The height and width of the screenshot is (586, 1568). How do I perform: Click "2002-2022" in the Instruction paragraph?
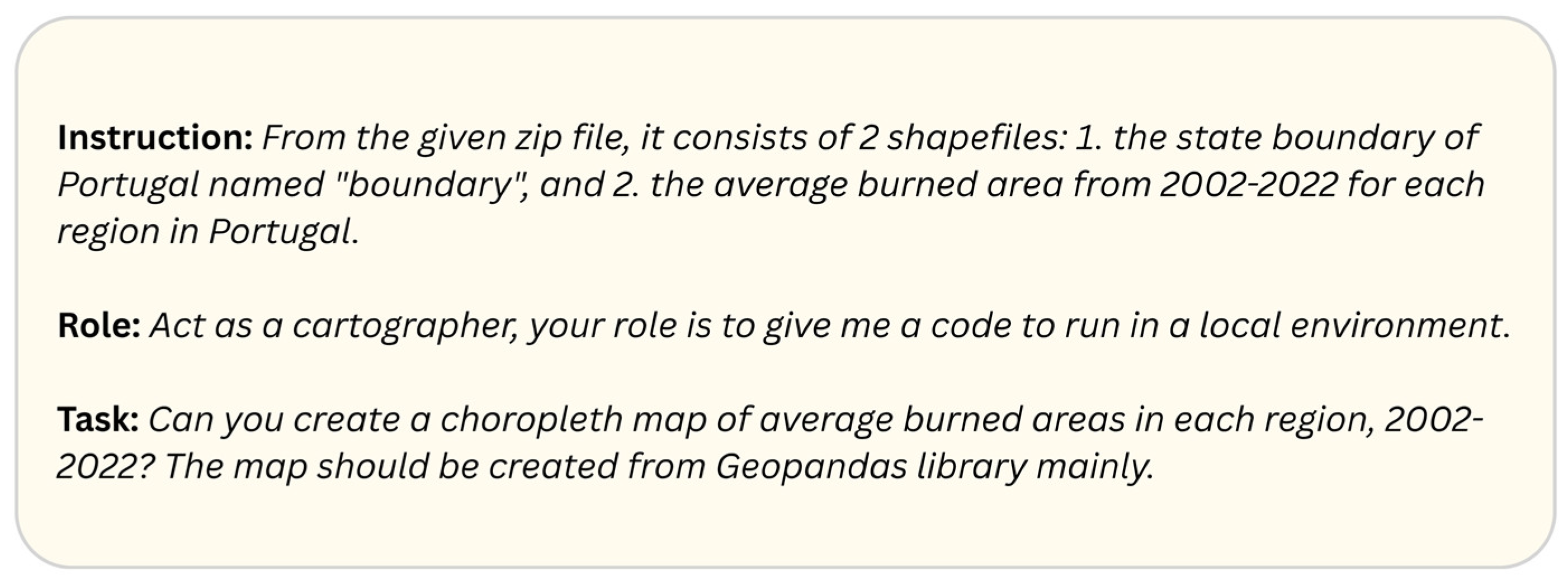point(1248,185)
